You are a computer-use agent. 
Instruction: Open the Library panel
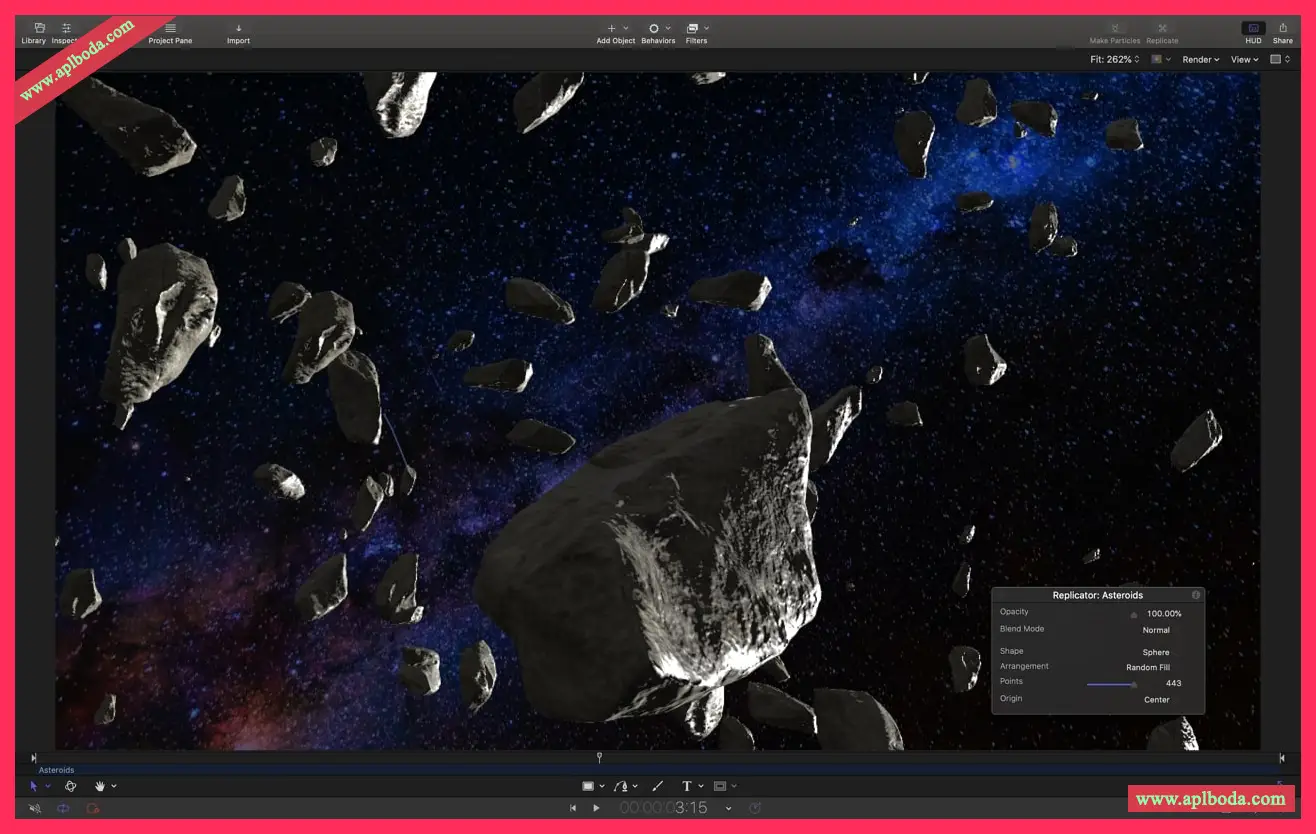point(34,33)
